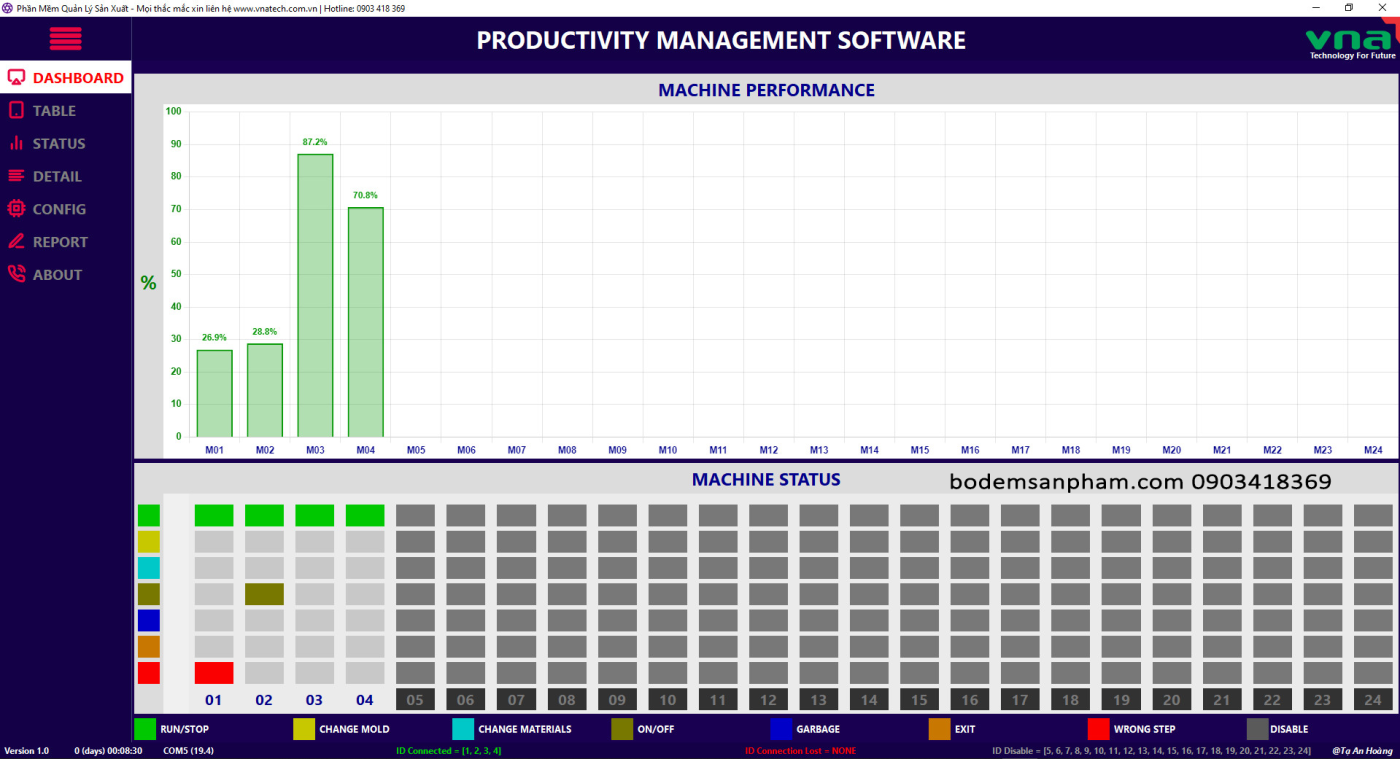The width and height of the screenshot is (1400, 759).
Task: Click the M02 bar showing 28.8%
Action: coord(265,390)
